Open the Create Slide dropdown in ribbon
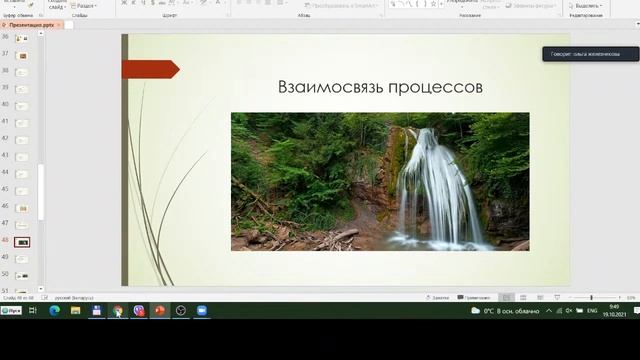The height and width of the screenshot is (360, 640). (x=57, y=6)
